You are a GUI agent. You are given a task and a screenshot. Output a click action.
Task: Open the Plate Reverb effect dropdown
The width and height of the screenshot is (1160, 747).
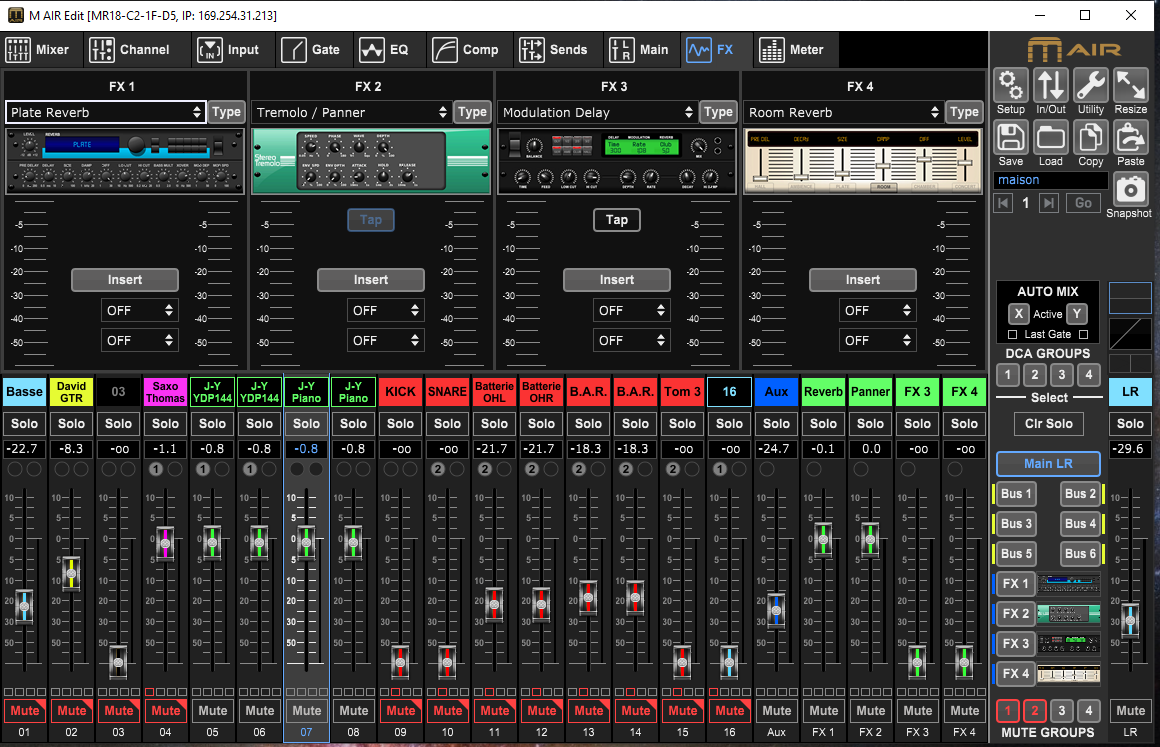(x=105, y=112)
